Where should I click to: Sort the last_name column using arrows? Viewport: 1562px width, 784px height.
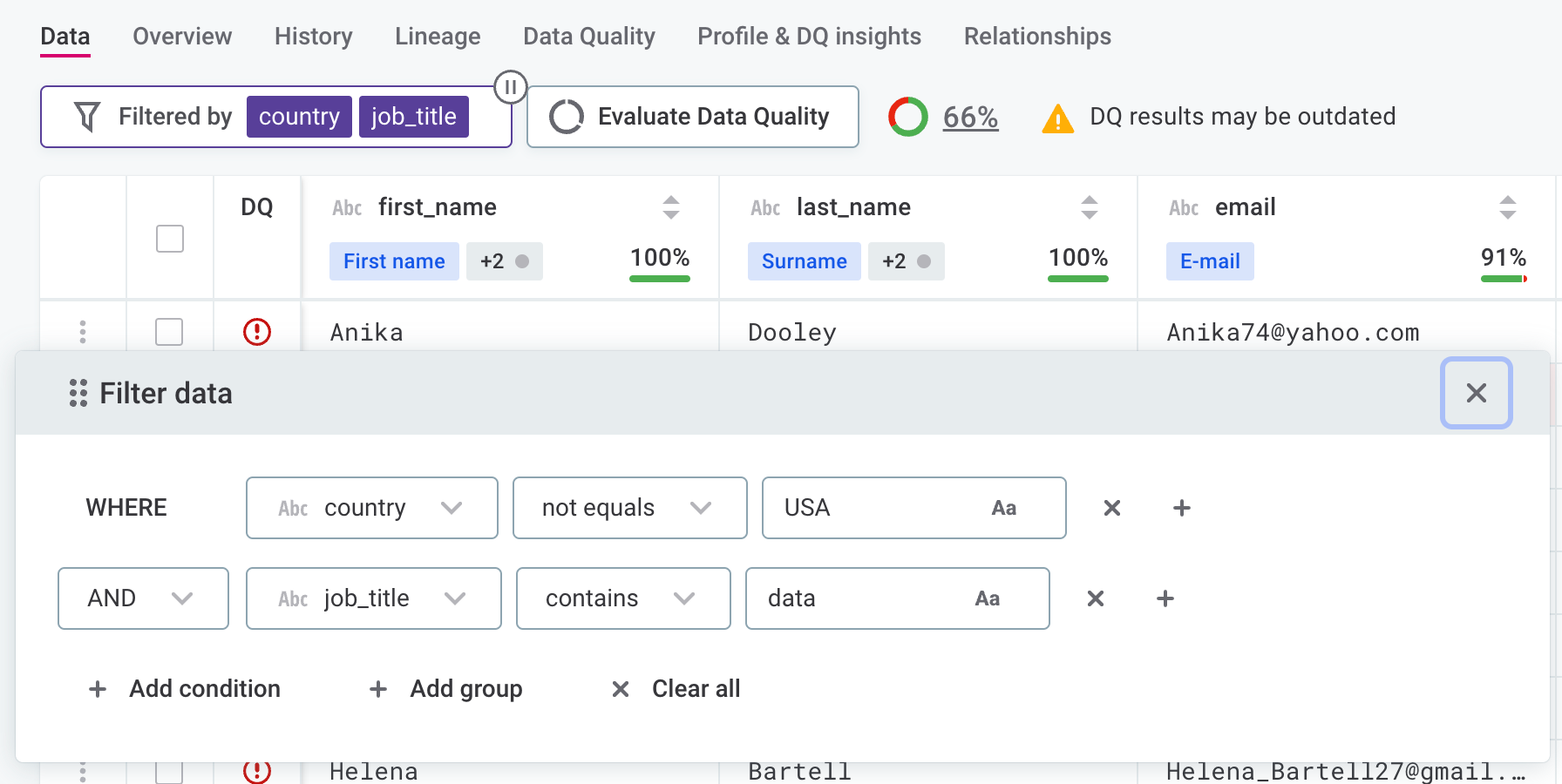tap(1089, 207)
